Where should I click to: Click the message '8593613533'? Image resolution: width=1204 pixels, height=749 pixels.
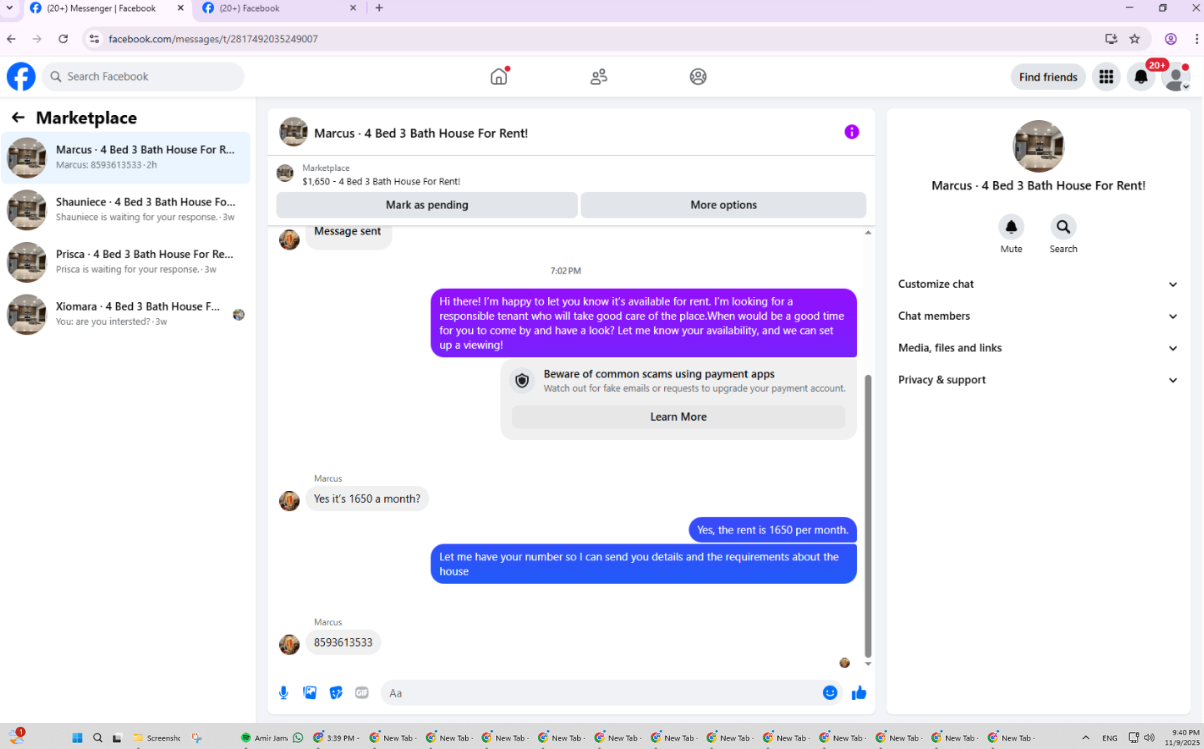point(343,643)
